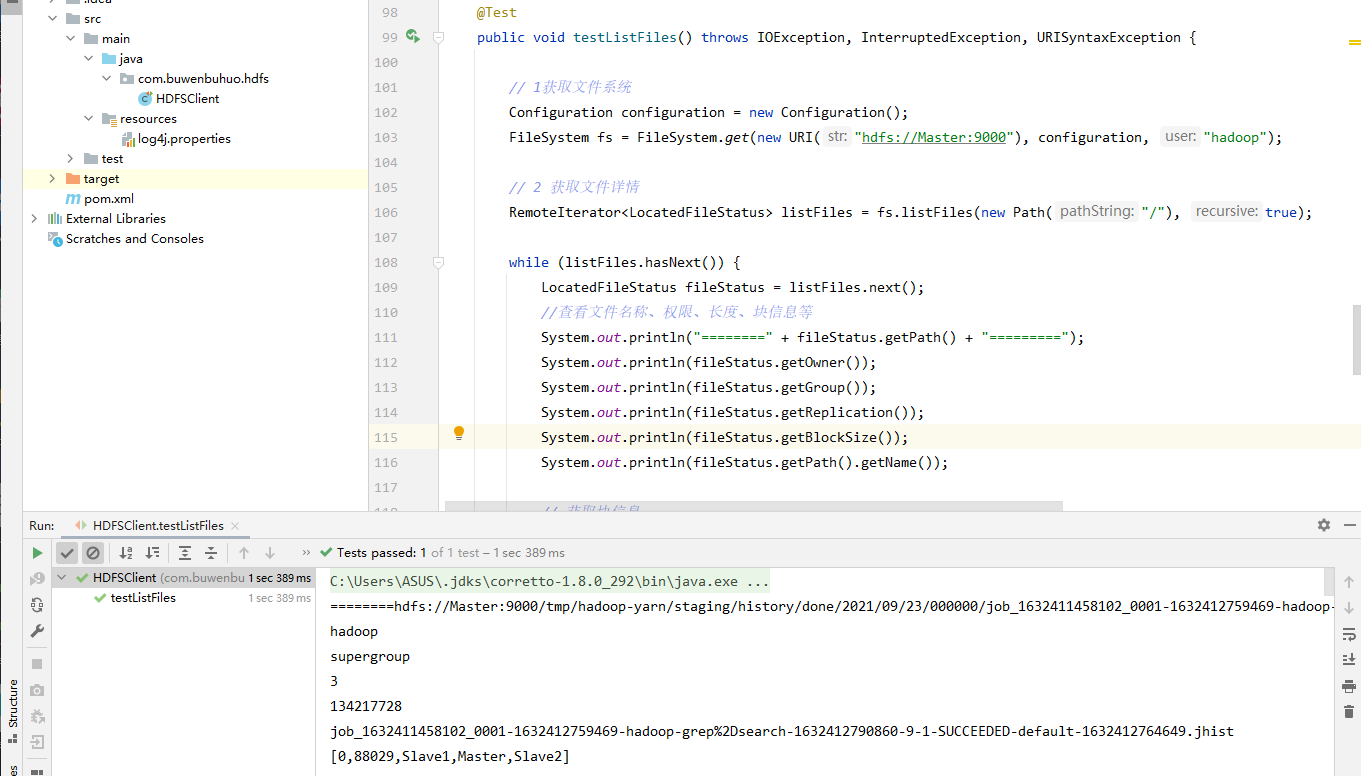Click the yellow light bulb at line 115
The height and width of the screenshot is (776, 1361).
459,433
